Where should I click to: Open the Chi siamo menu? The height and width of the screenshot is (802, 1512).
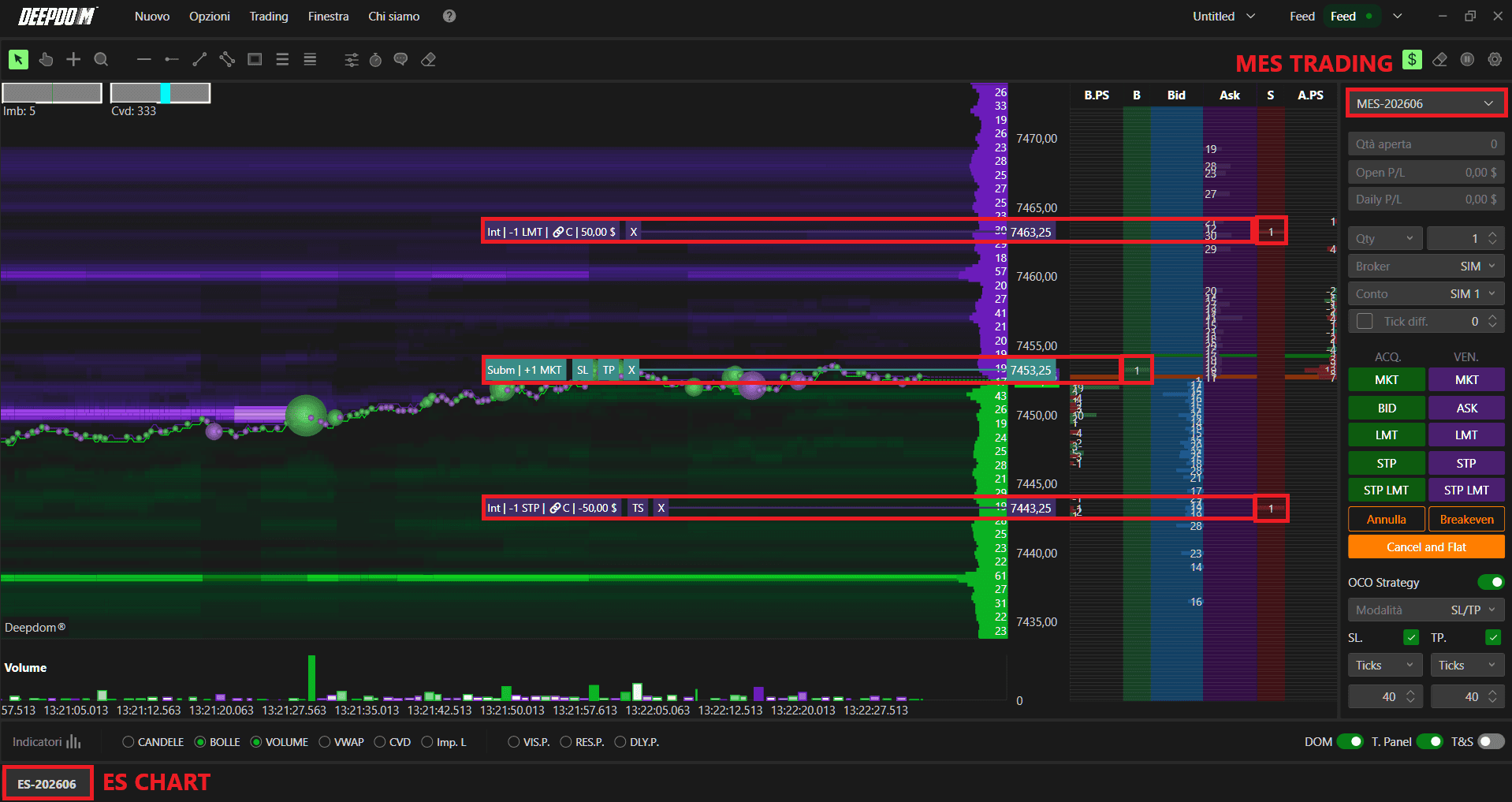(394, 16)
